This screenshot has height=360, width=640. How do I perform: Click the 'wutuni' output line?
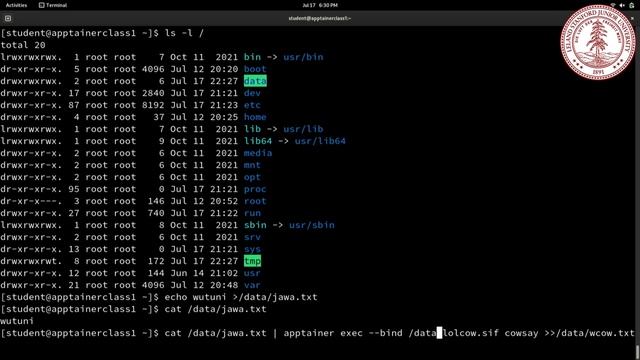pyautogui.click(x=17, y=321)
